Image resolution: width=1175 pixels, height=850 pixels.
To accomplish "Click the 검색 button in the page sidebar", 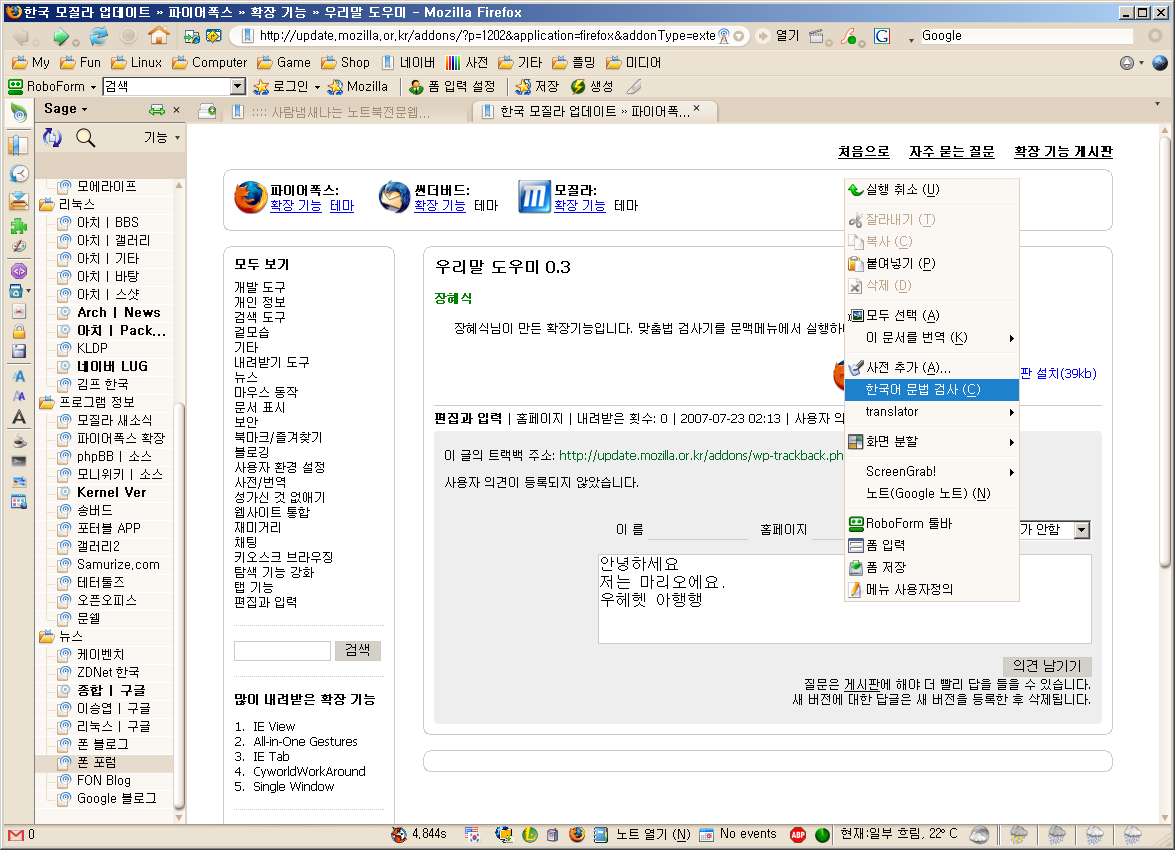I will pos(357,651).
